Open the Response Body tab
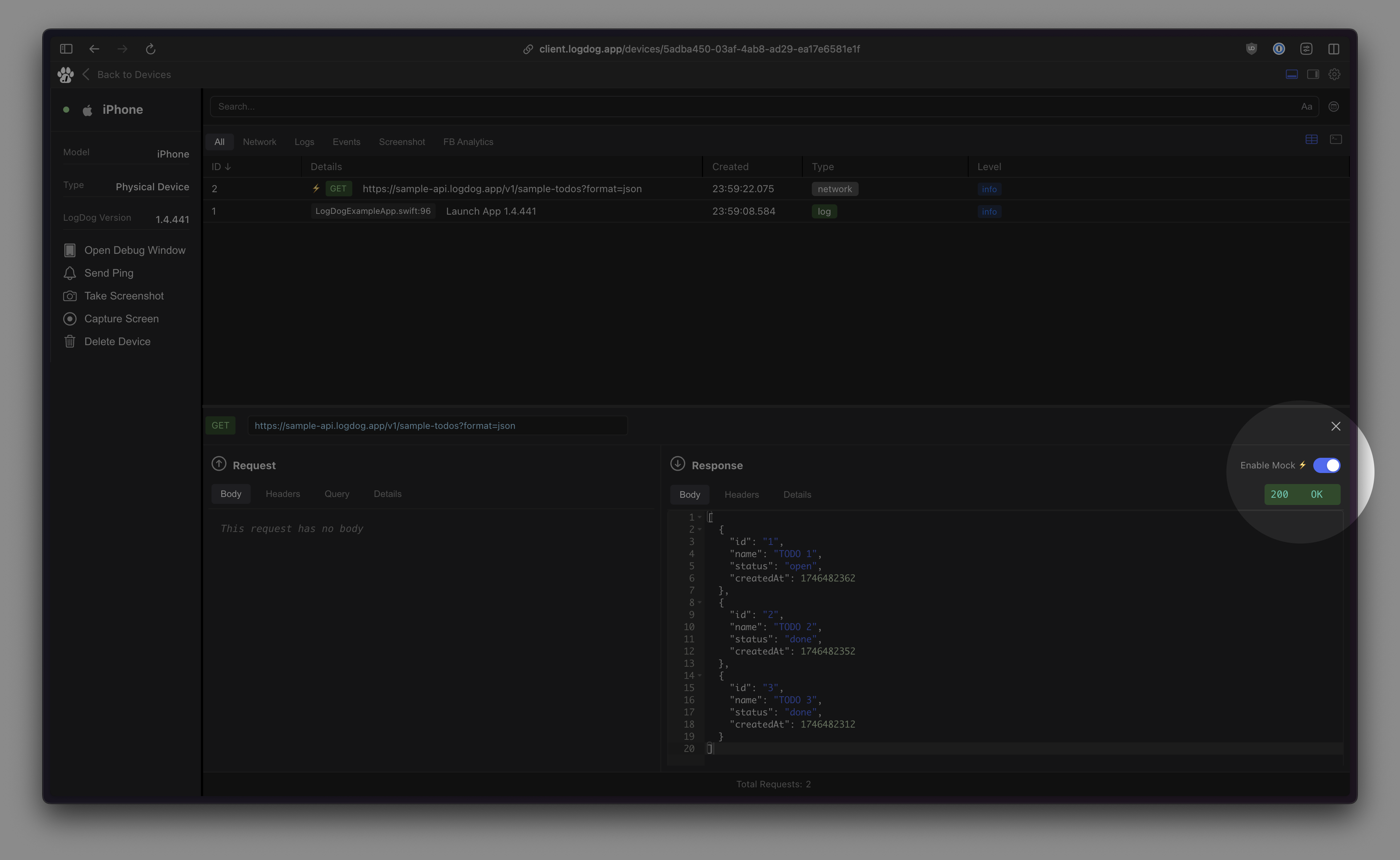Screen dimensions: 1400x860 tap(690, 494)
